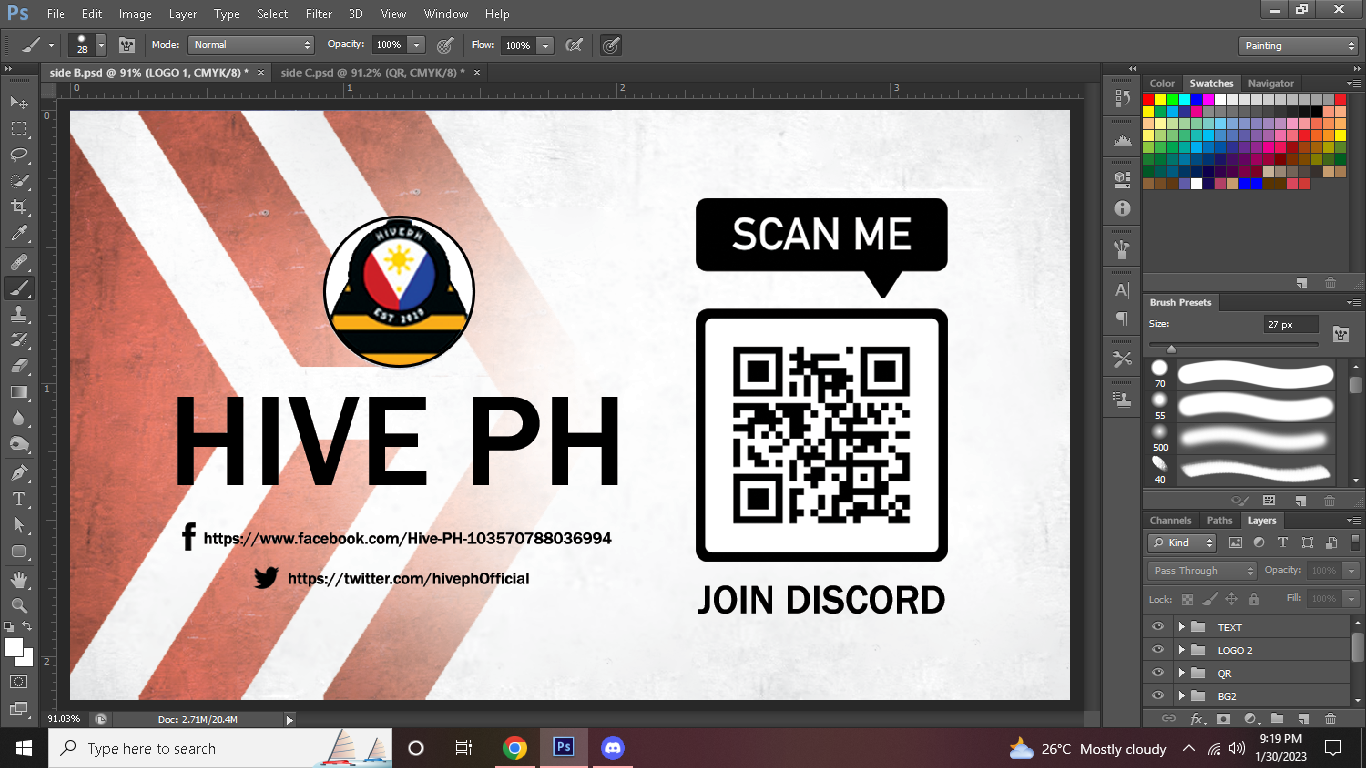Open Chrome from the taskbar
The height and width of the screenshot is (768, 1366).
click(x=515, y=748)
